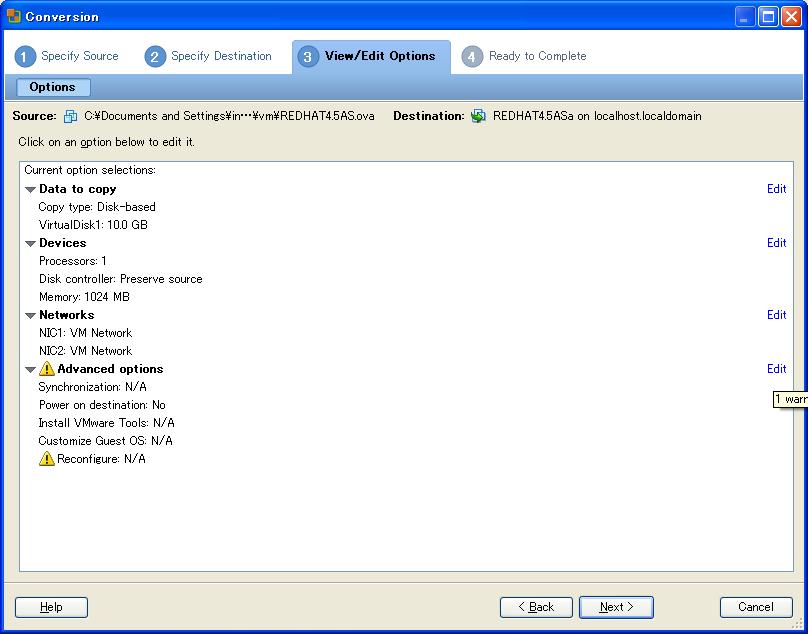
Task: Select 'Memory: 1024 MB' row
Action: pos(85,297)
